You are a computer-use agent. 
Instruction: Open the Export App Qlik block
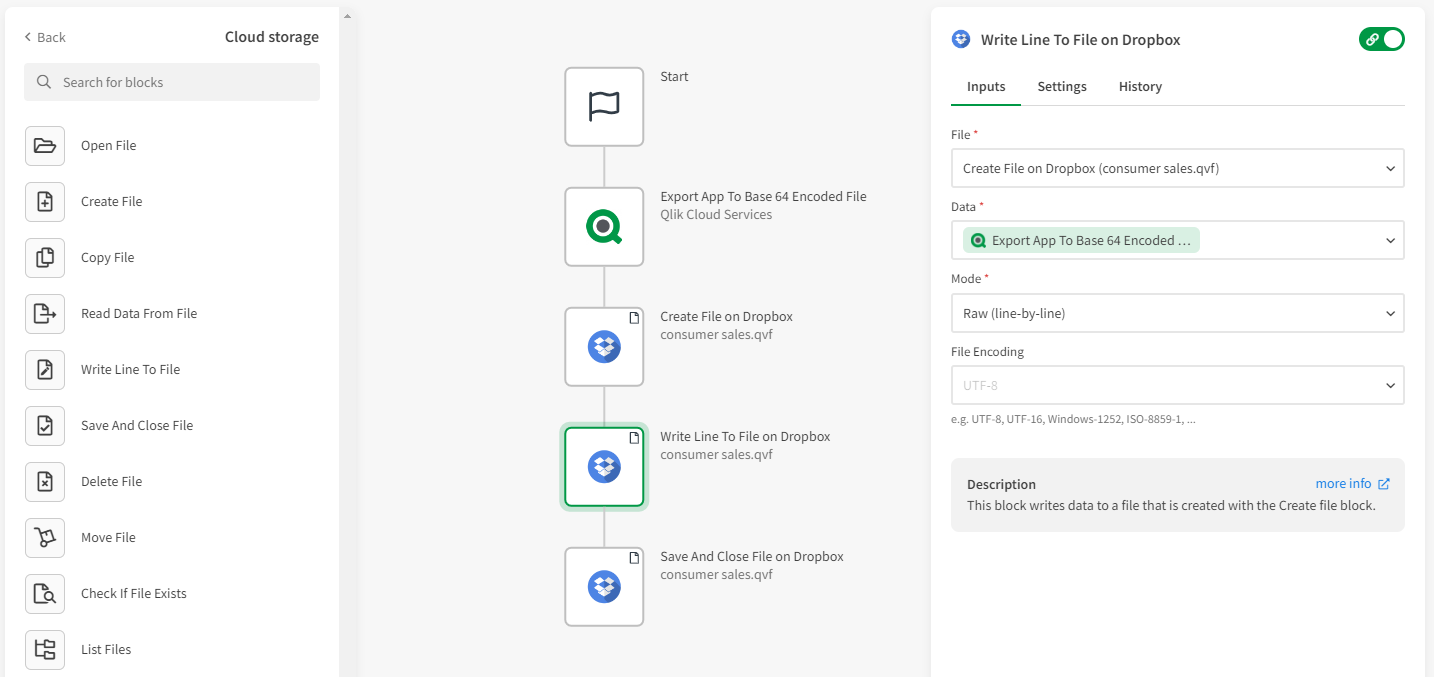click(x=604, y=227)
